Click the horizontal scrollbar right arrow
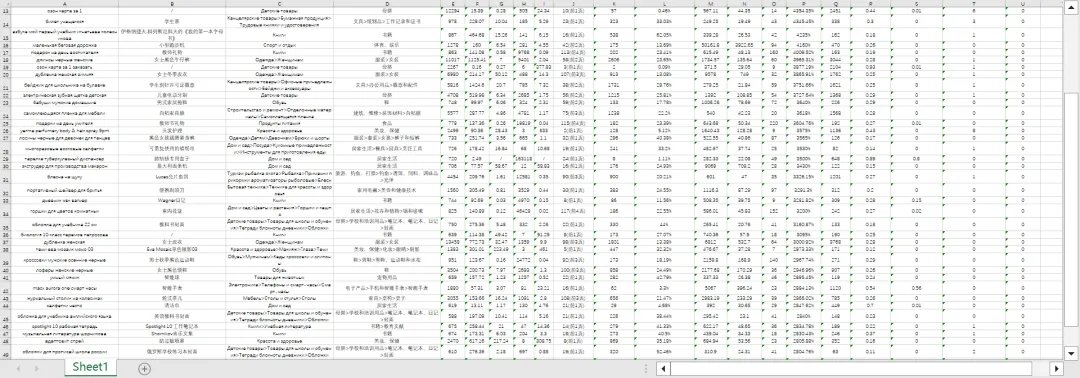The width and height of the screenshot is (1080, 378). [1058, 369]
